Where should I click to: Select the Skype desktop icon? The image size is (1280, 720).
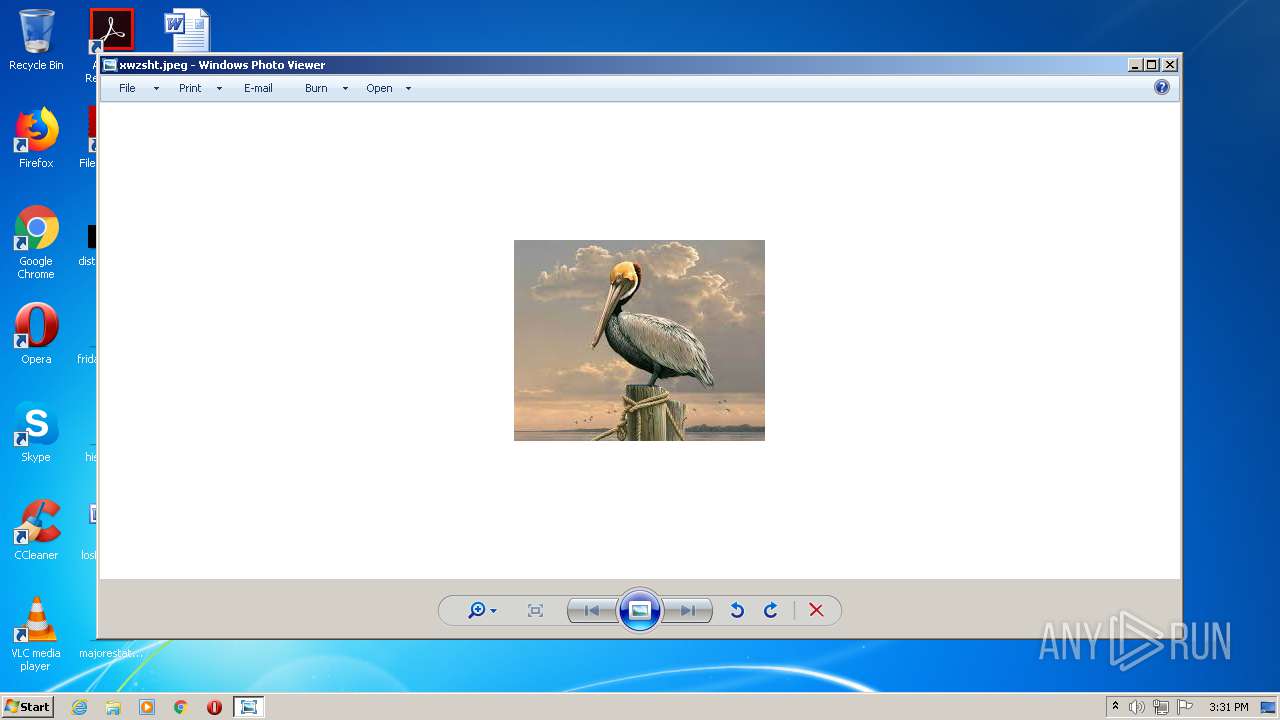point(36,432)
